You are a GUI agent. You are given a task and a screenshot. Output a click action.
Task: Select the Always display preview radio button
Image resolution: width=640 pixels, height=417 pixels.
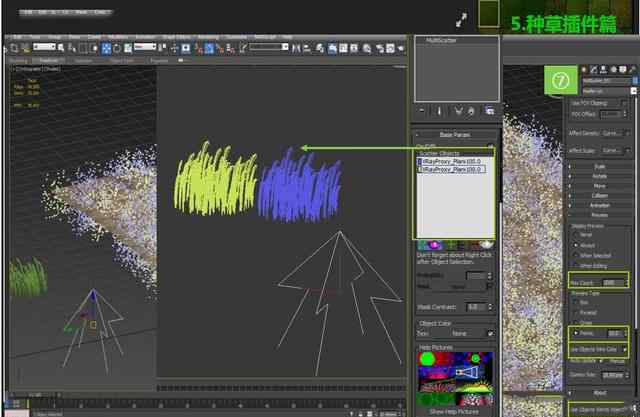[573, 243]
